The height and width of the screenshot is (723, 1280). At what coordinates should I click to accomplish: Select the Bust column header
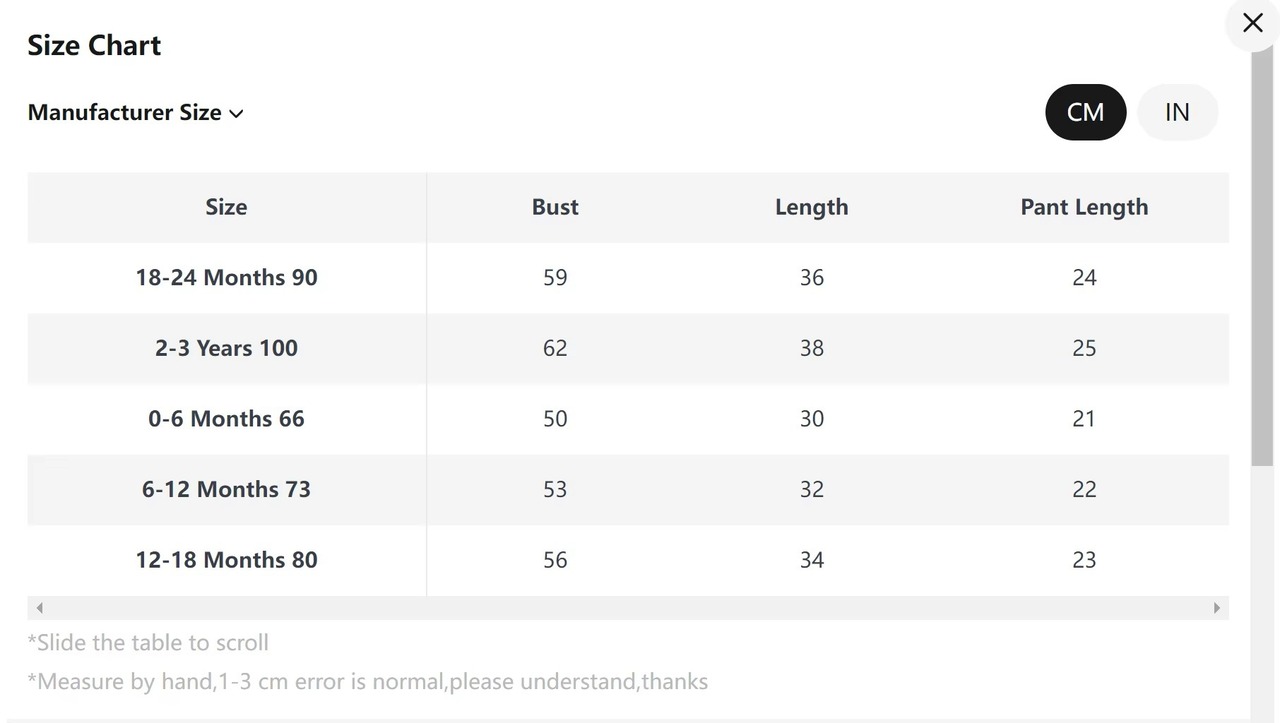coord(555,207)
